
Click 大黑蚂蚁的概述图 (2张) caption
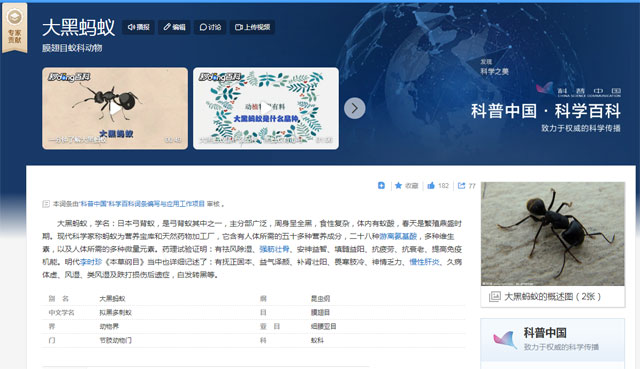[552, 297]
